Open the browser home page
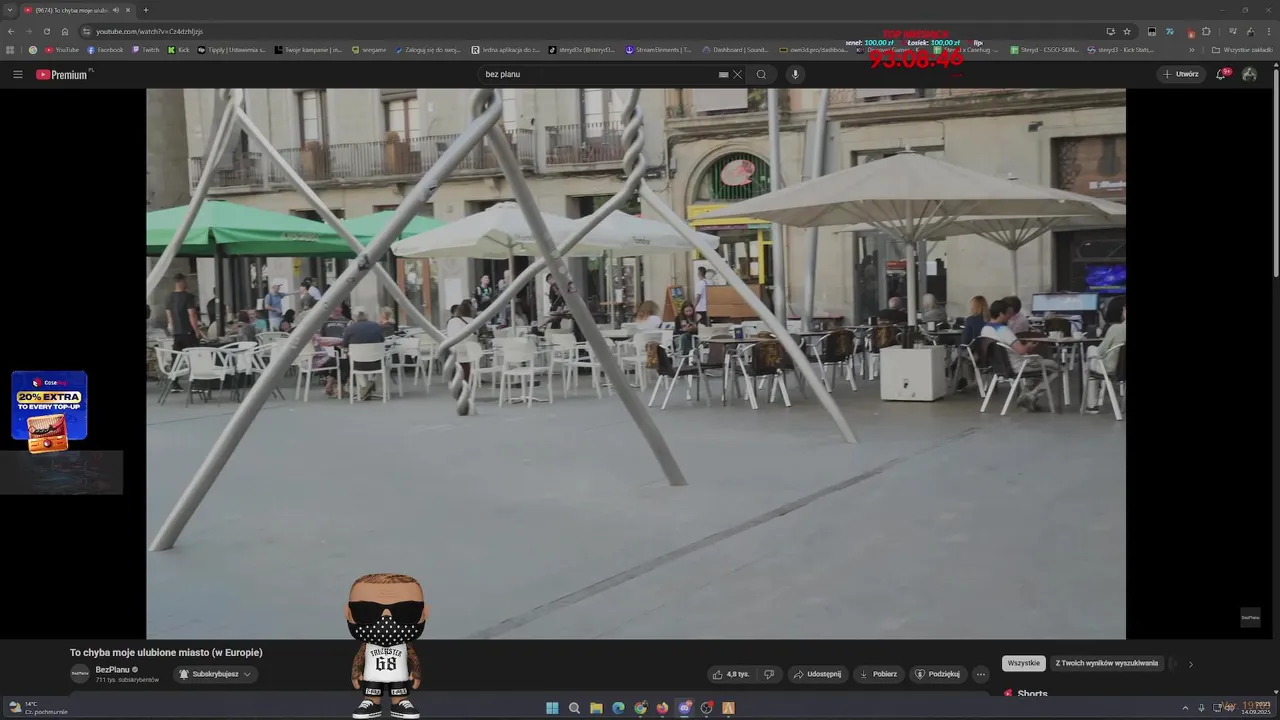The width and height of the screenshot is (1280, 720). tap(65, 31)
